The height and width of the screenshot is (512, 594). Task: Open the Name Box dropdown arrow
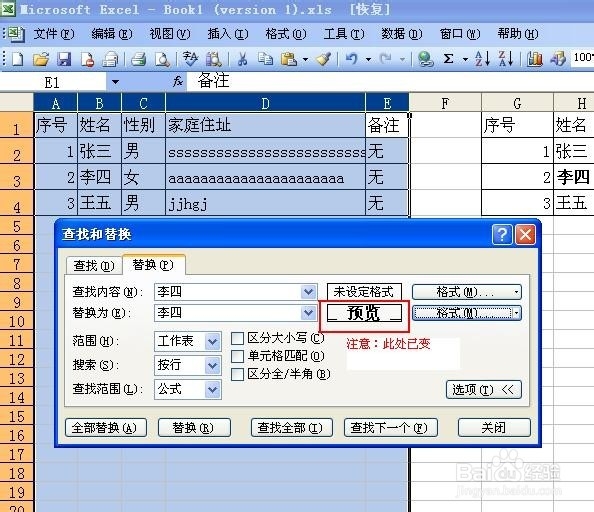[x=115, y=82]
